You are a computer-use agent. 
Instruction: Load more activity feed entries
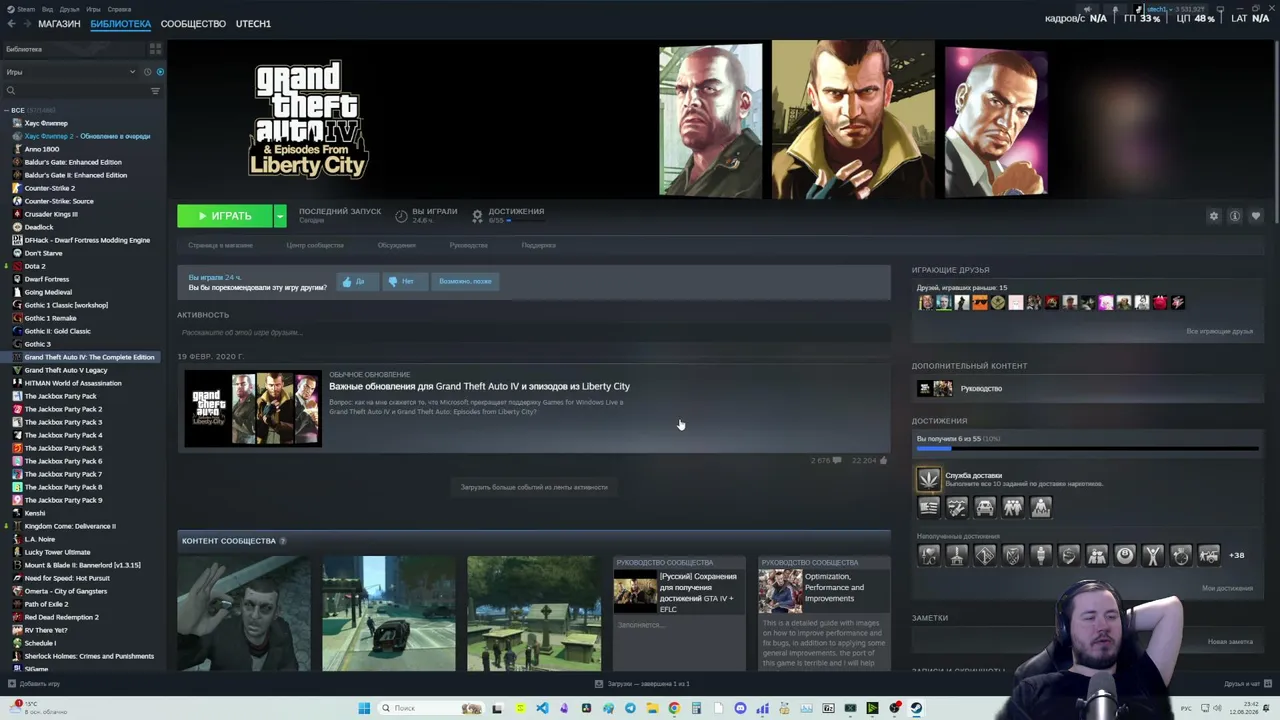click(534, 487)
